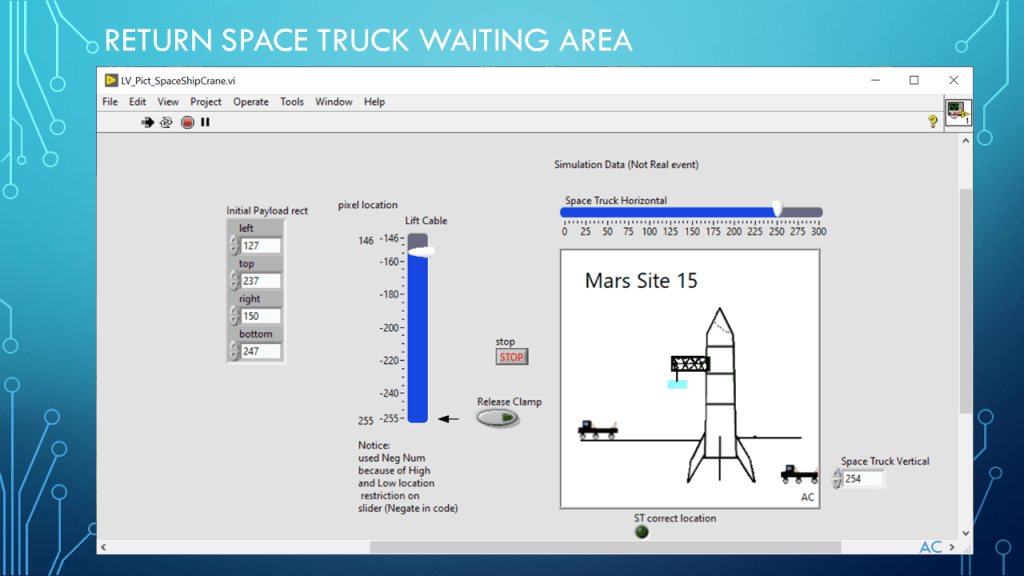This screenshot has height=576, width=1024.
Task: Open the Tools menu
Action: (292, 102)
